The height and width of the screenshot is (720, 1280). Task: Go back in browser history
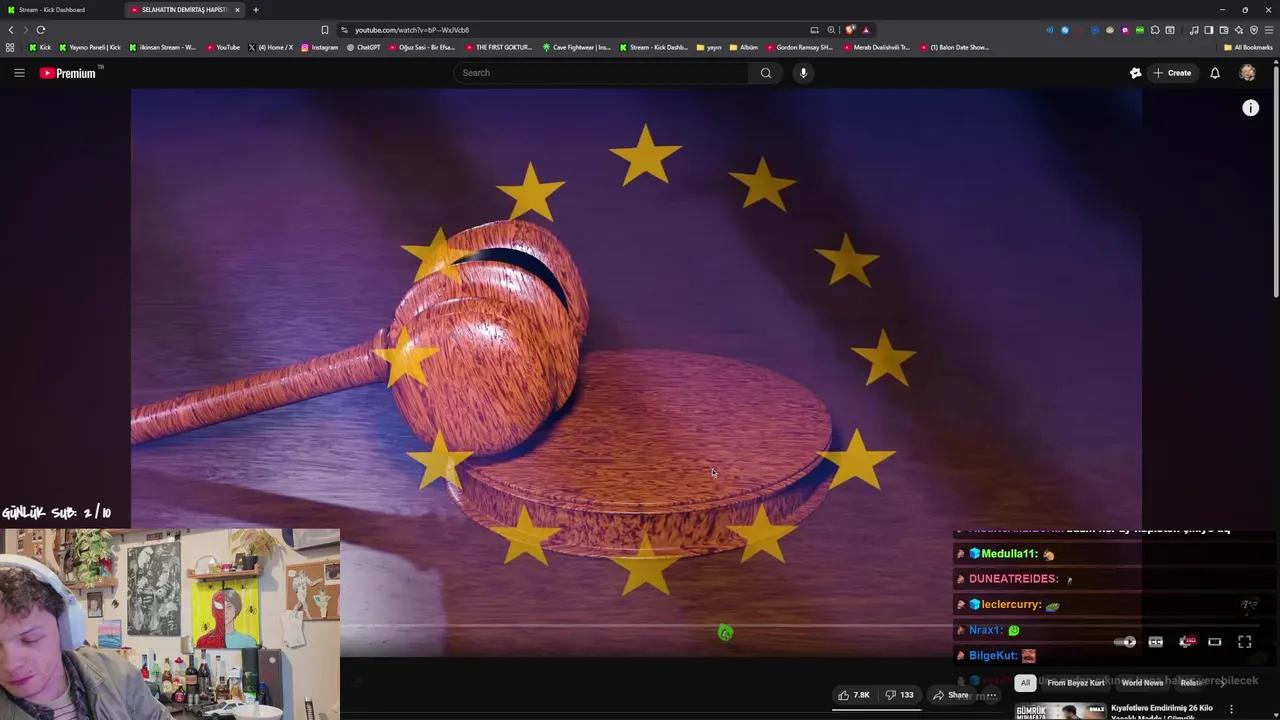tap(11, 30)
